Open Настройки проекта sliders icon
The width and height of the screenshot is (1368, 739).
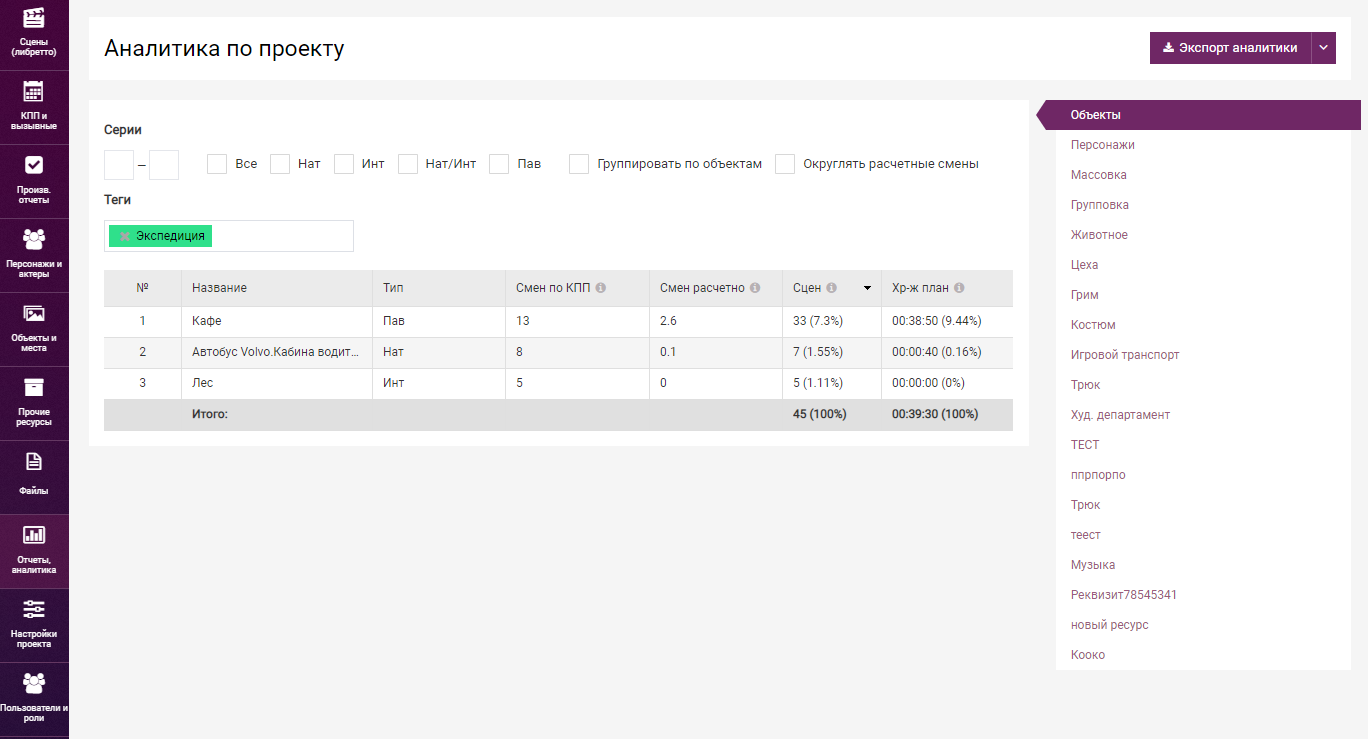click(34, 609)
